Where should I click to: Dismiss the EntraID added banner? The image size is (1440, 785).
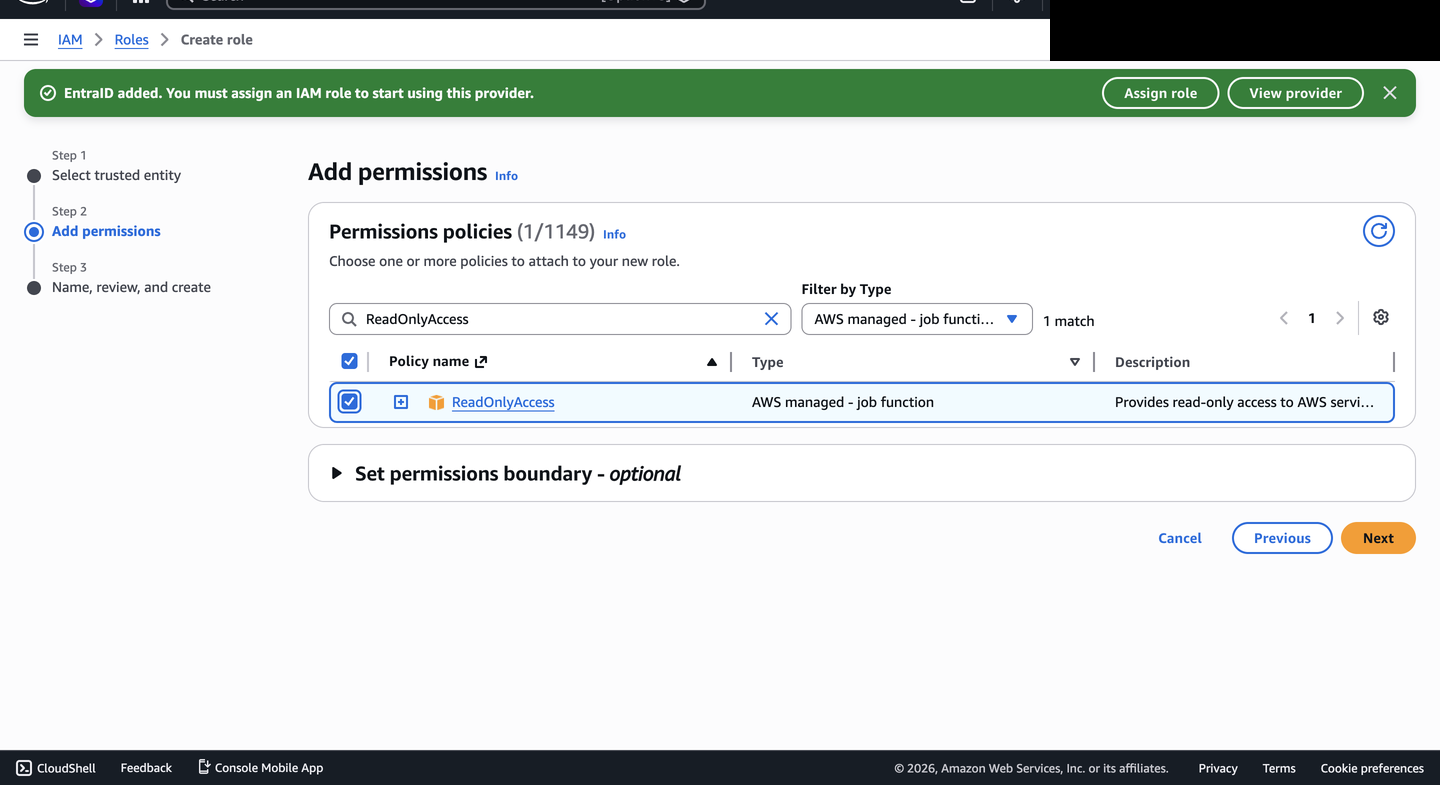1390,93
